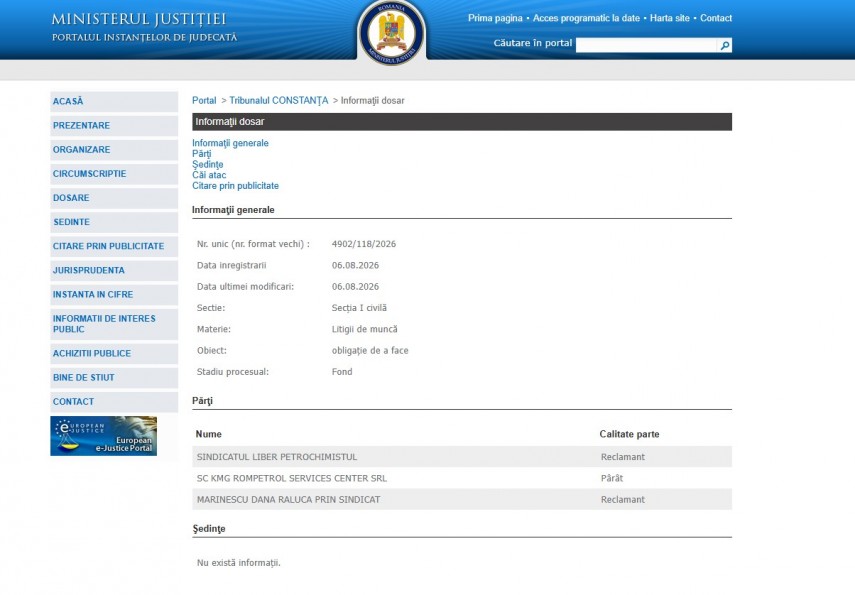Viewport: 855px width, 595px height.
Task: Open INFORMATII DE INTERES PUBLIC sidebar item
Action: 114,324
